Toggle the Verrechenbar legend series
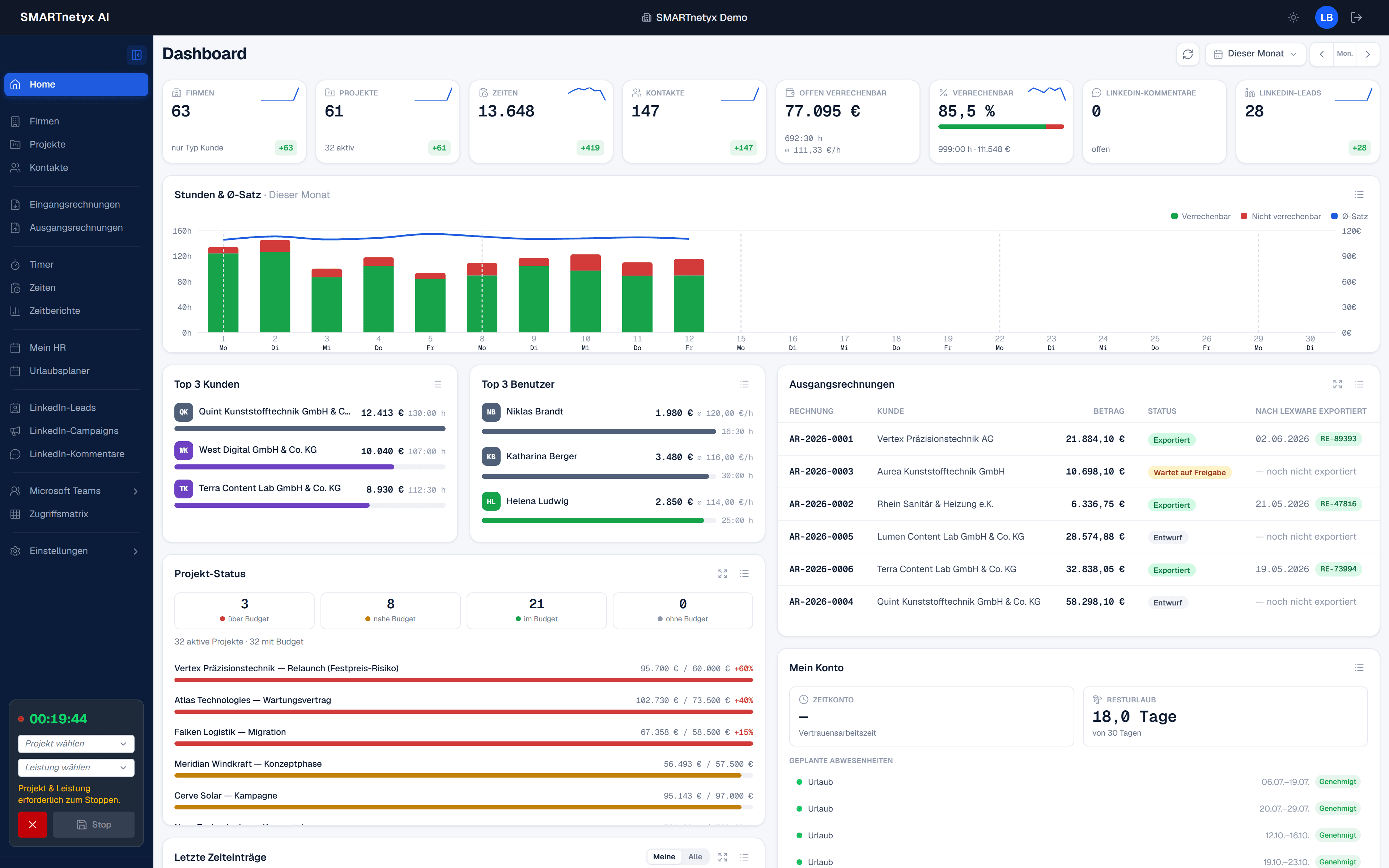 [1201, 216]
